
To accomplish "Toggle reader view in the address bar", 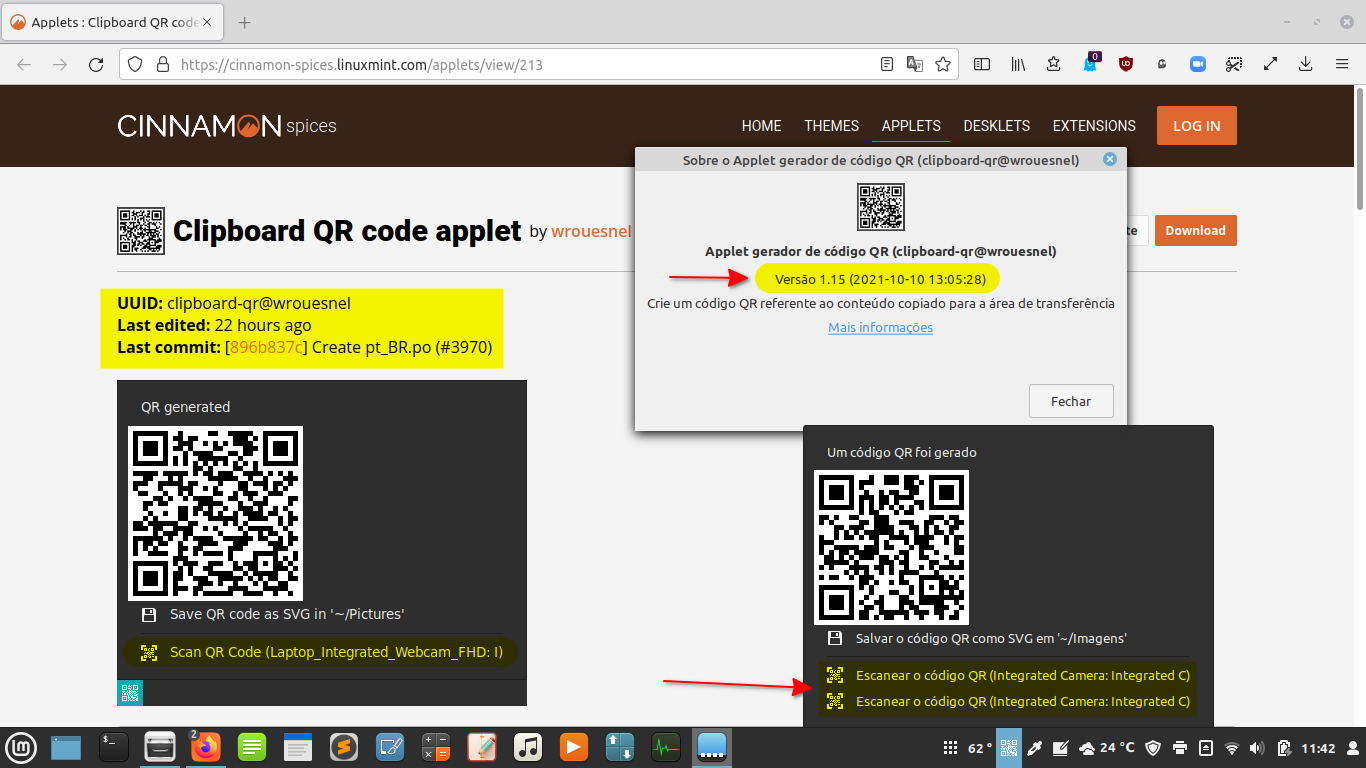I will pos(886,63).
